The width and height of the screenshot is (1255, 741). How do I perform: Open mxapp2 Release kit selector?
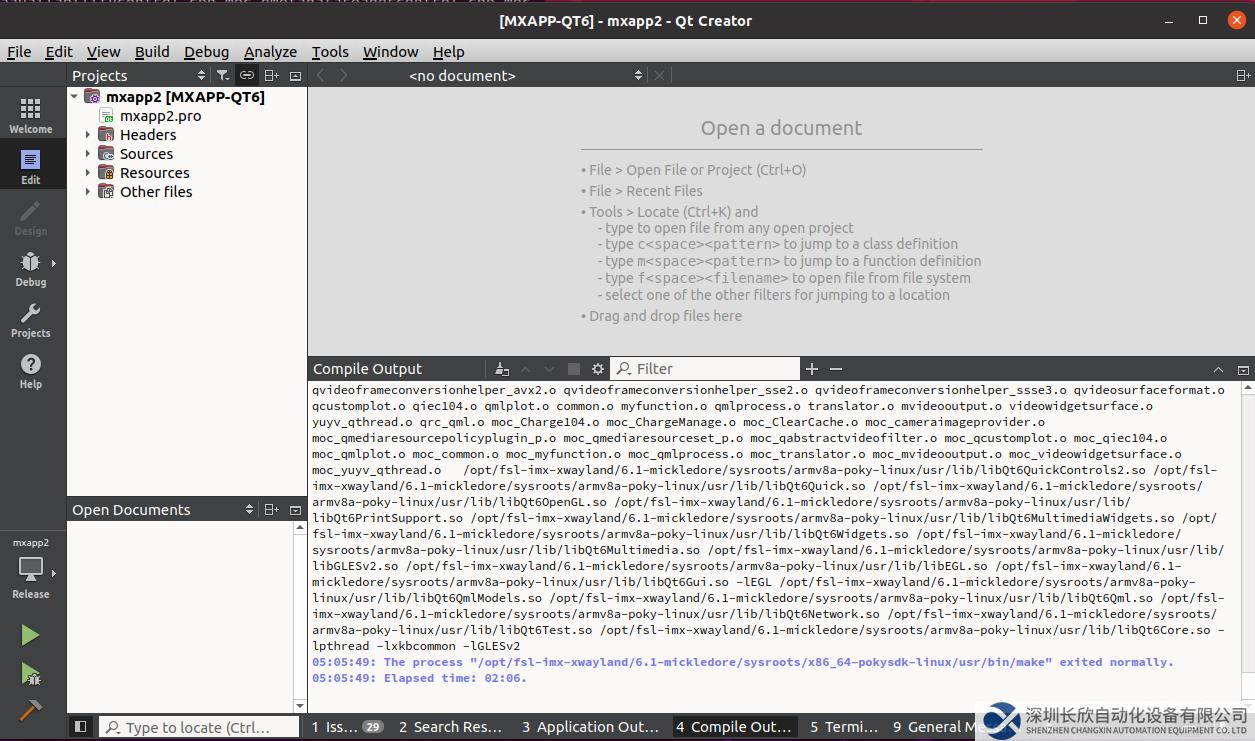(x=31, y=570)
